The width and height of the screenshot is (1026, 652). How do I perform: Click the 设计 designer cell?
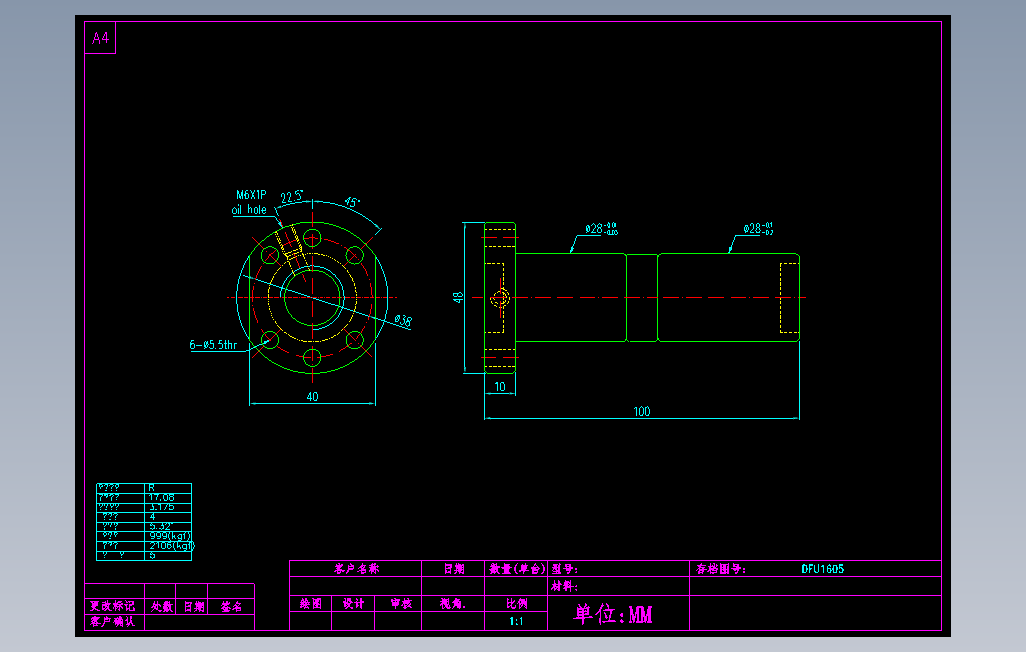point(353,604)
